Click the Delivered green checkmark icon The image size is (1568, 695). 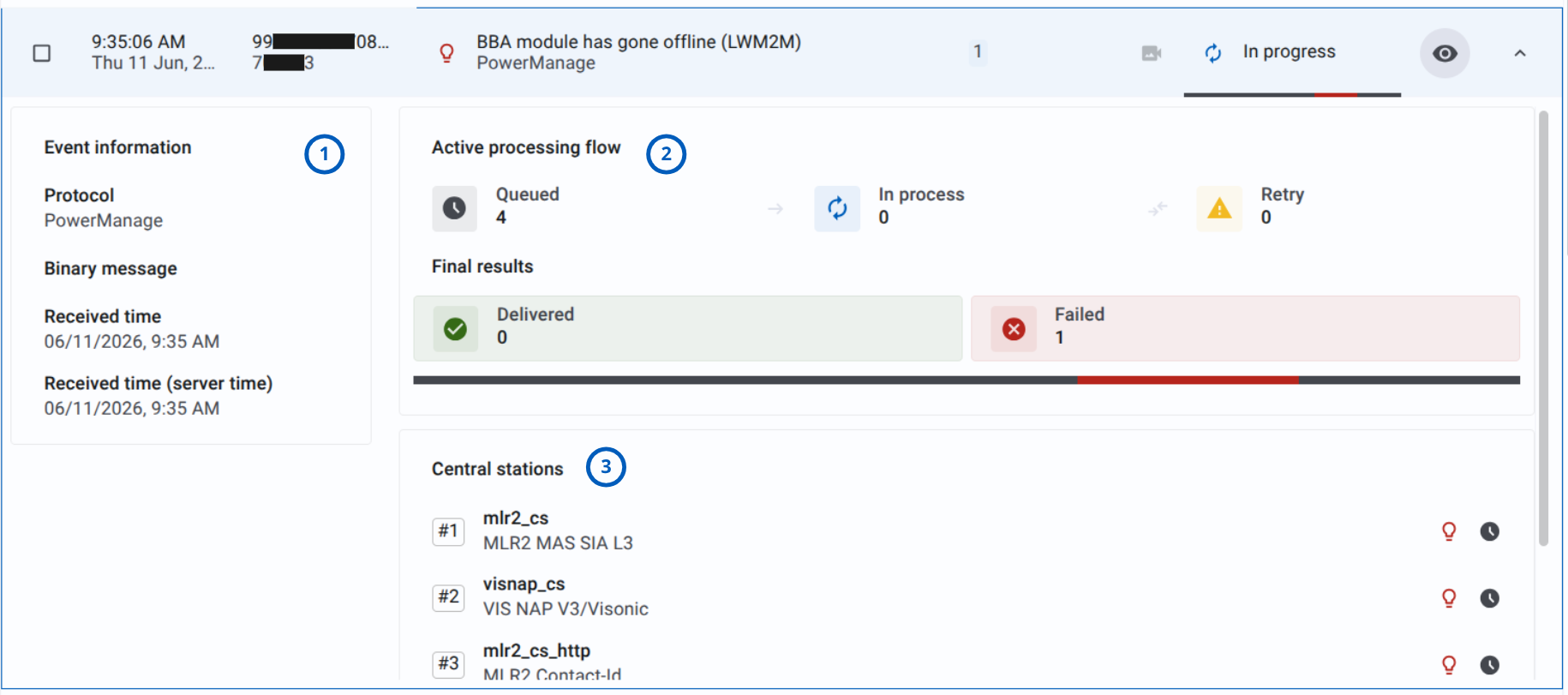(x=456, y=329)
